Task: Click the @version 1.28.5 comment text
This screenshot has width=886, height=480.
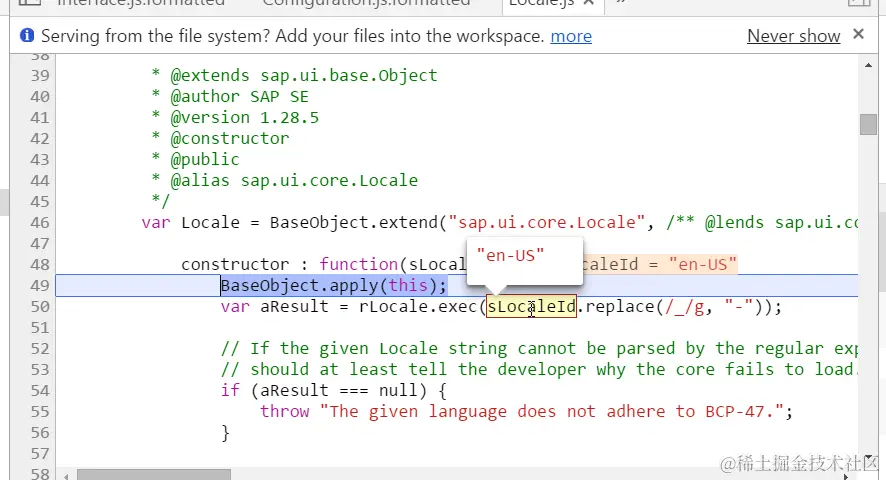Action: pyautogui.click(x=245, y=118)
